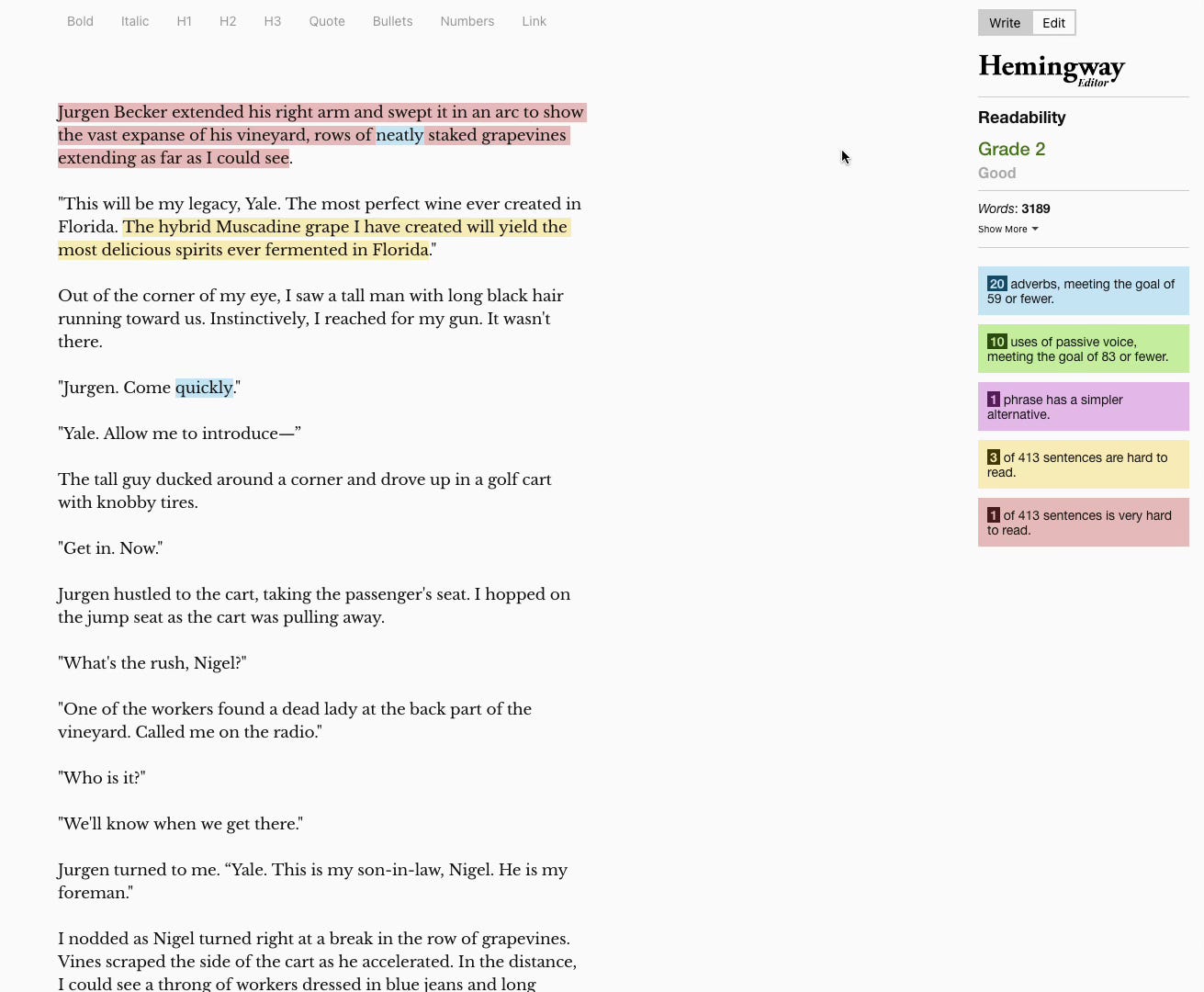Click the highlighted word neatly
Viewport: 1204px width, 992px height.
coord(399,135)
